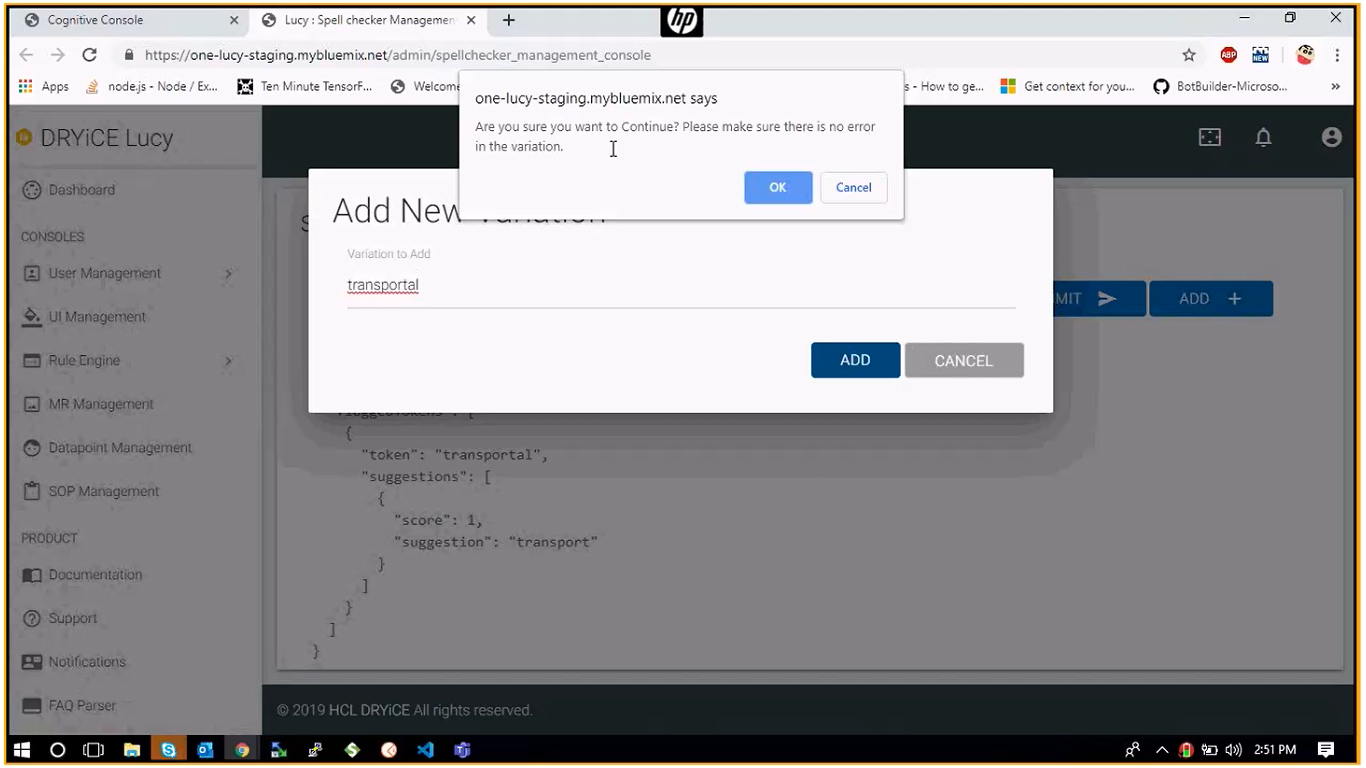Click the FAQ Parser sidebar icon
The width and height of the screenshot is (1366, 768).
point(32,705)
